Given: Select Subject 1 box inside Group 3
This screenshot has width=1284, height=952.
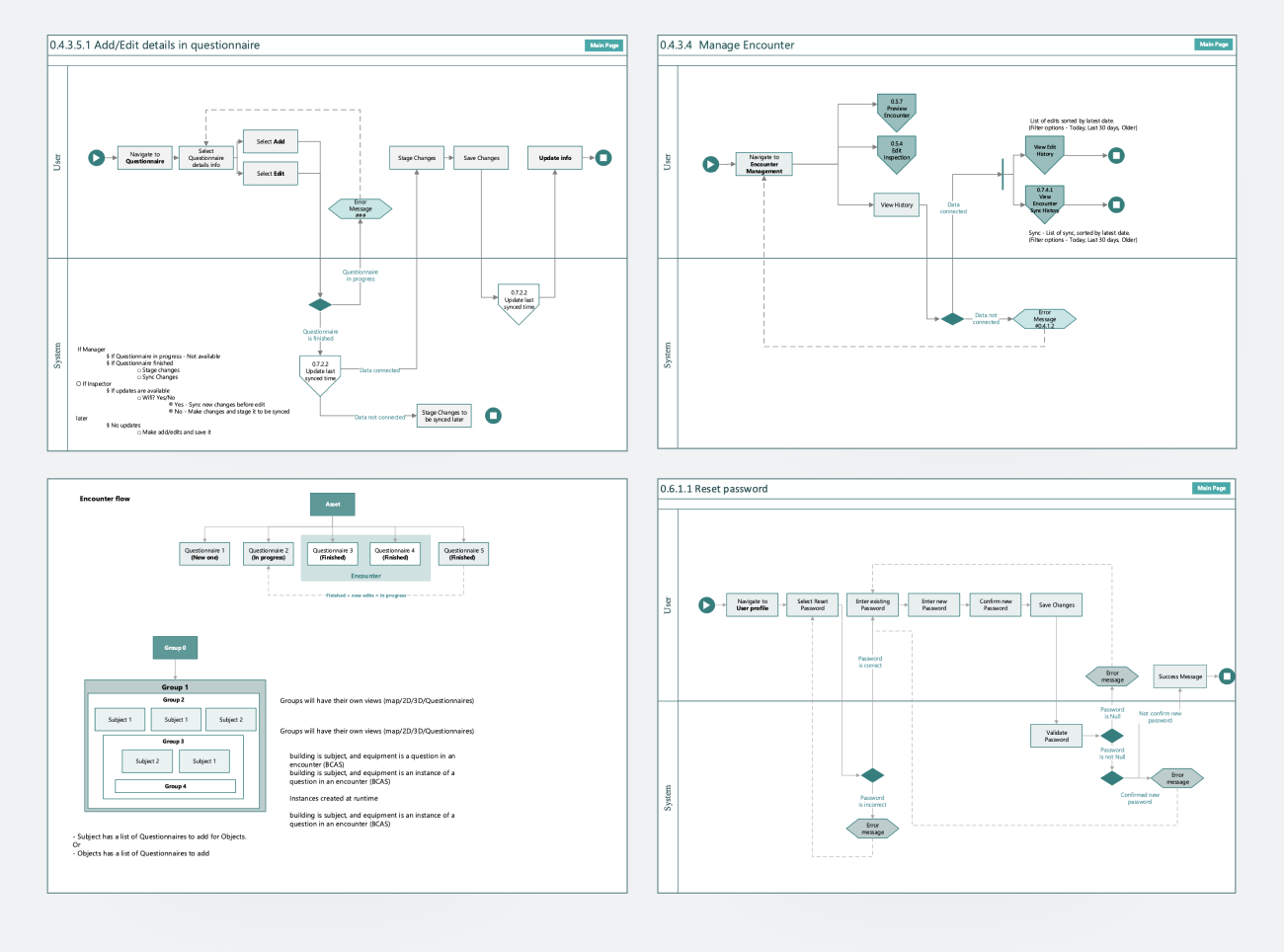Looking at the screenshot, I should [204, 761].
